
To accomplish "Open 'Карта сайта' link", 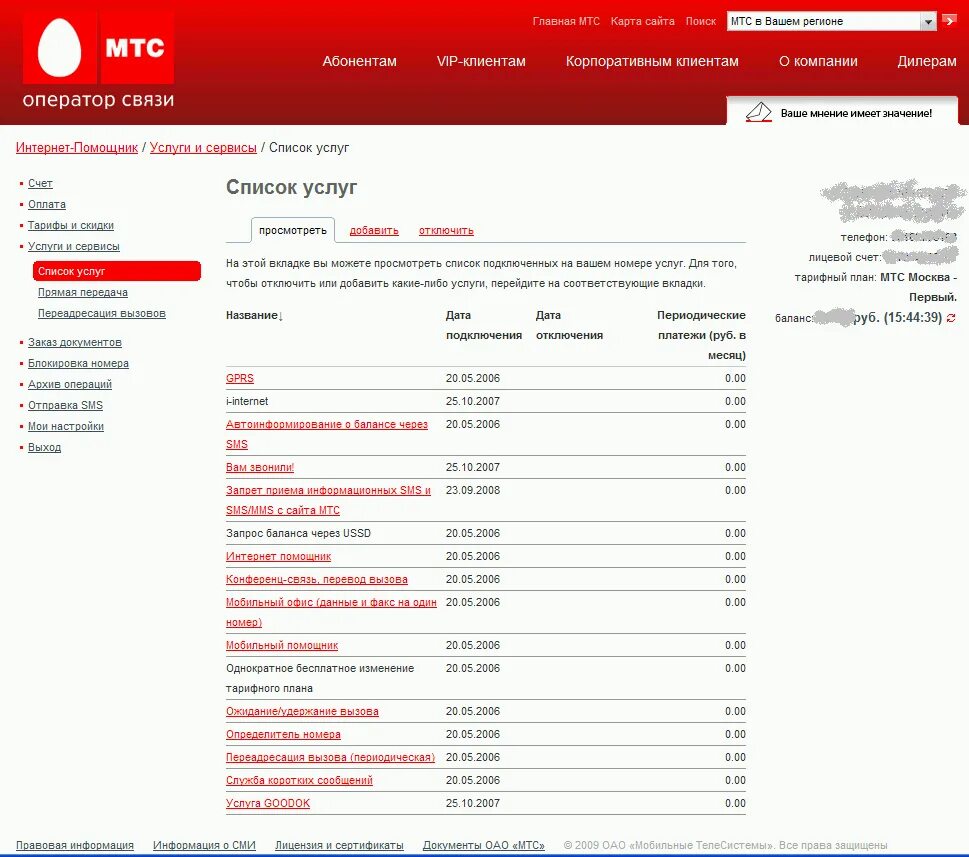I will 643,21.
